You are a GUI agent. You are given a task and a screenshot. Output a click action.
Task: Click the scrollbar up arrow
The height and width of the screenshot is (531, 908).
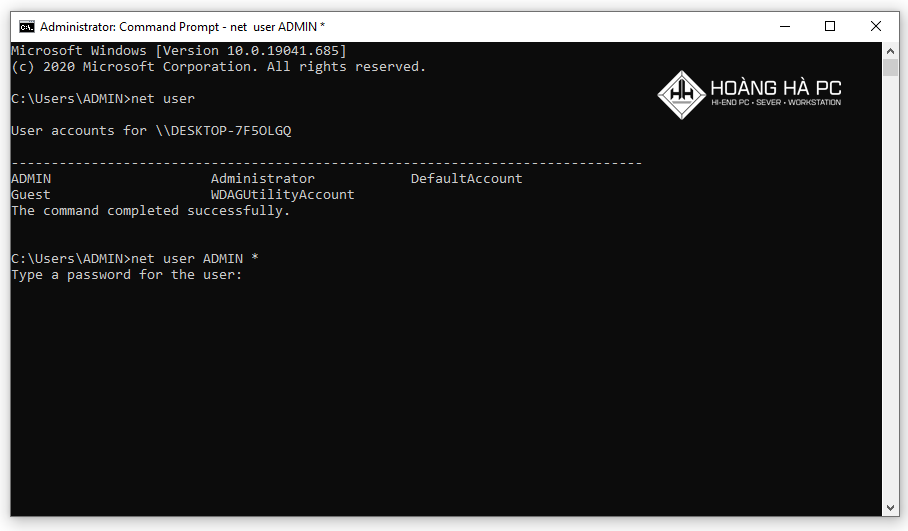click(891, 51)
